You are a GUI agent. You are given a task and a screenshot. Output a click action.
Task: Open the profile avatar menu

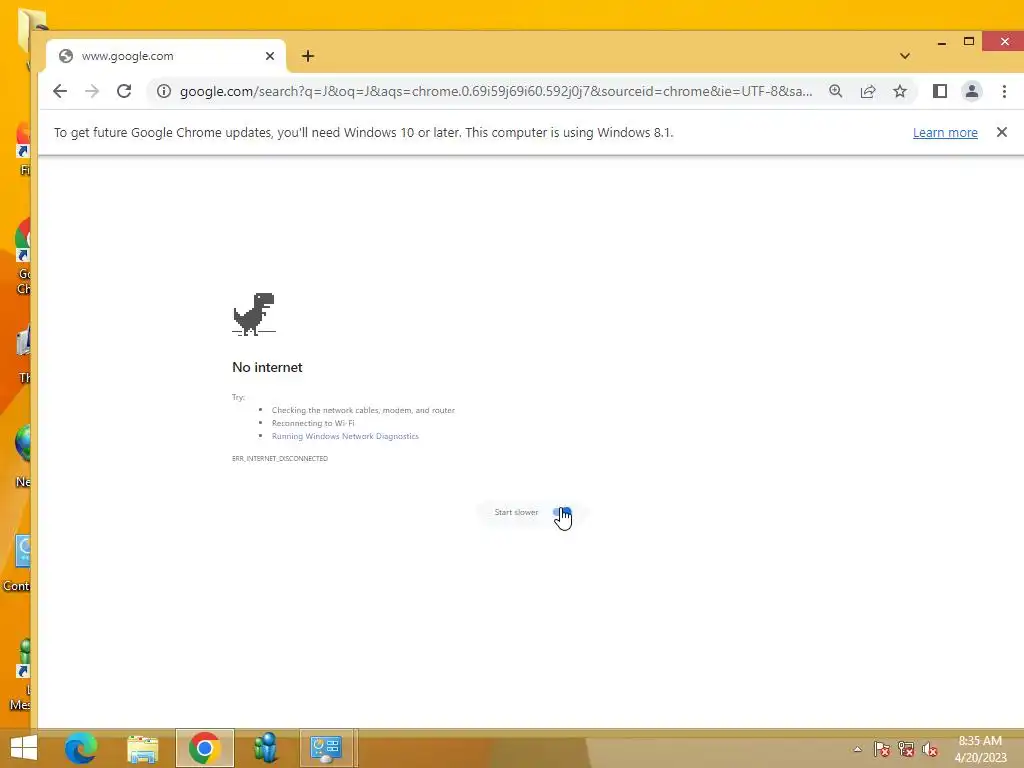(x=972, y=91)
